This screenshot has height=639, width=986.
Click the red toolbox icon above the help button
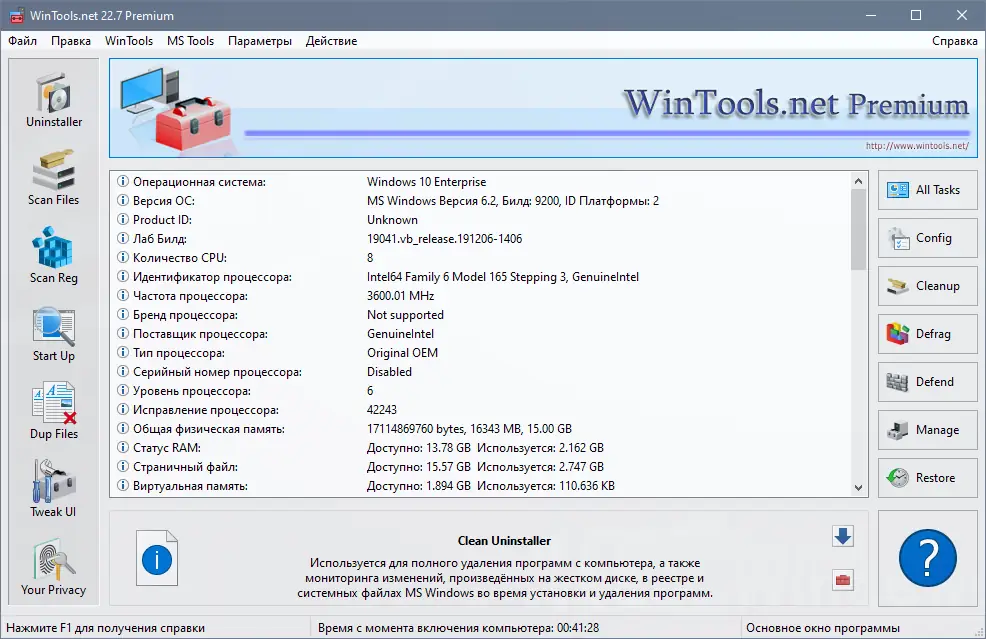pos(842,581)
